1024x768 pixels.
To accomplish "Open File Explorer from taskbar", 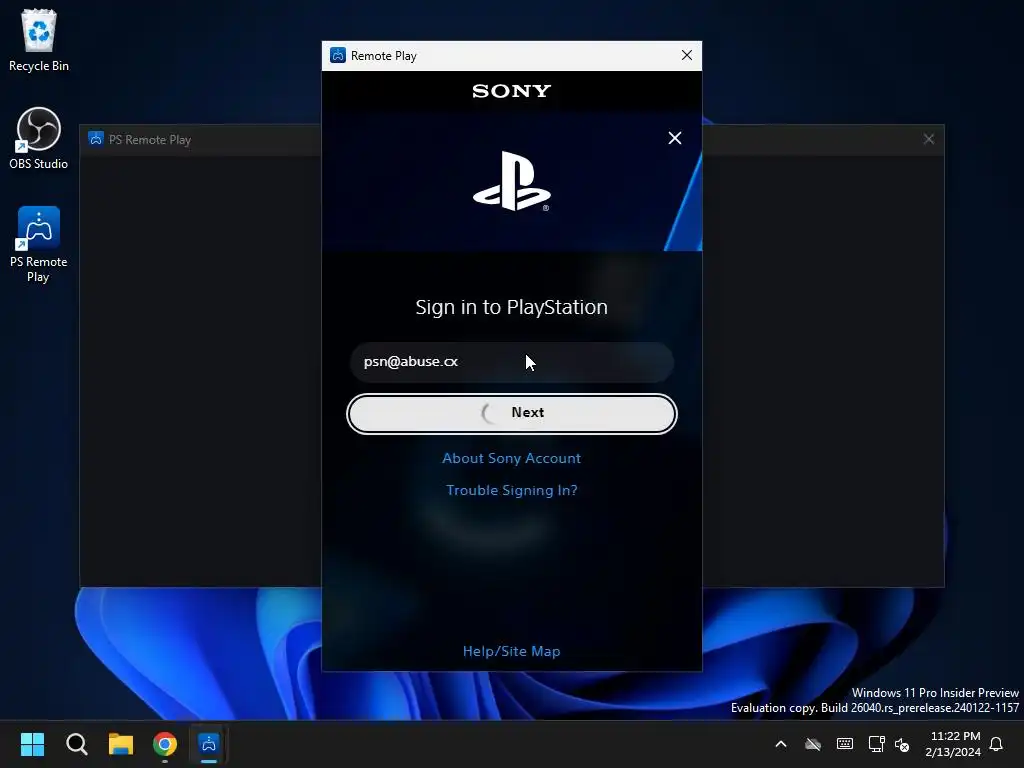I will point(121,744).
